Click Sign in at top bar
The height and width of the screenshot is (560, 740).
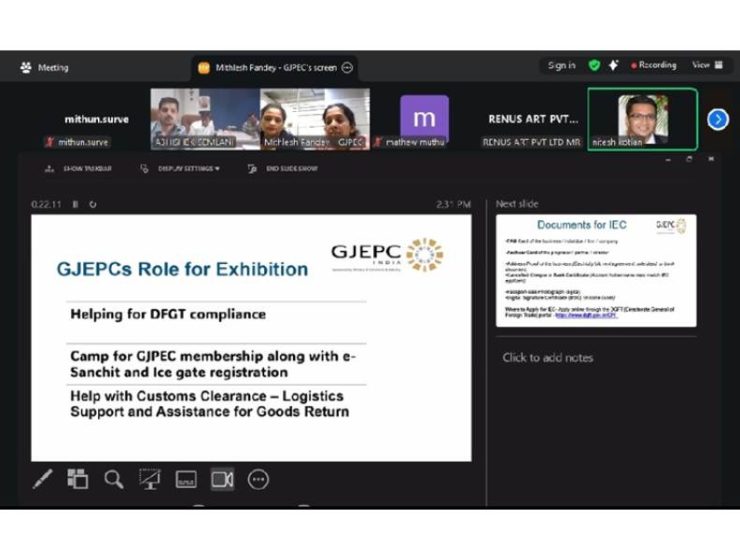561,66
